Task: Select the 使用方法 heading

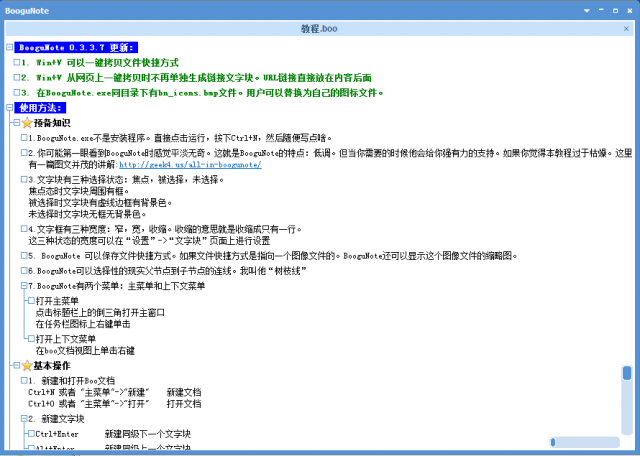Action: (40, 108)
